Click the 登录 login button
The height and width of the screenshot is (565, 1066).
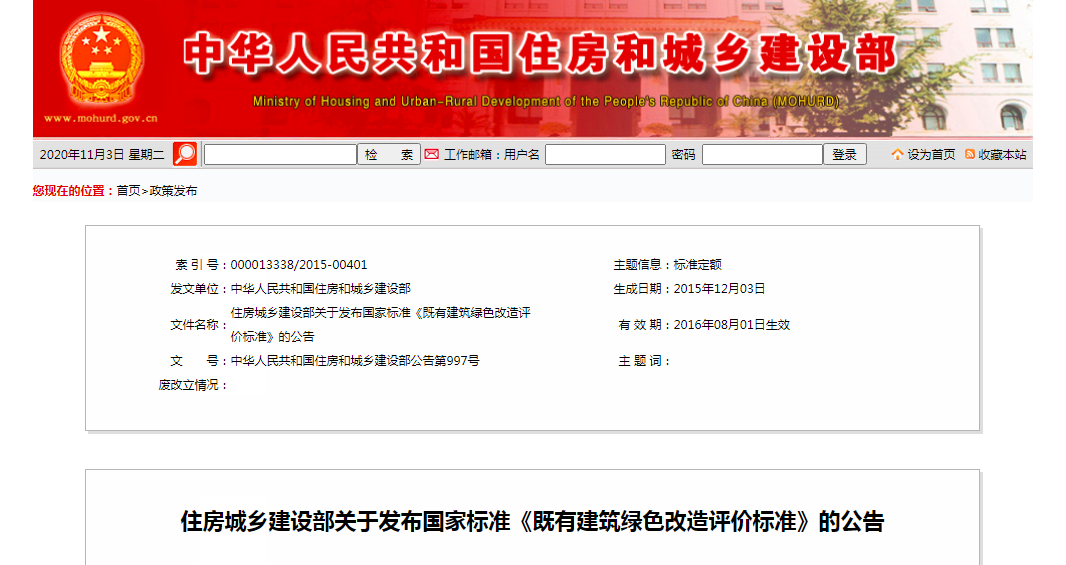click(x=844, y=154)
